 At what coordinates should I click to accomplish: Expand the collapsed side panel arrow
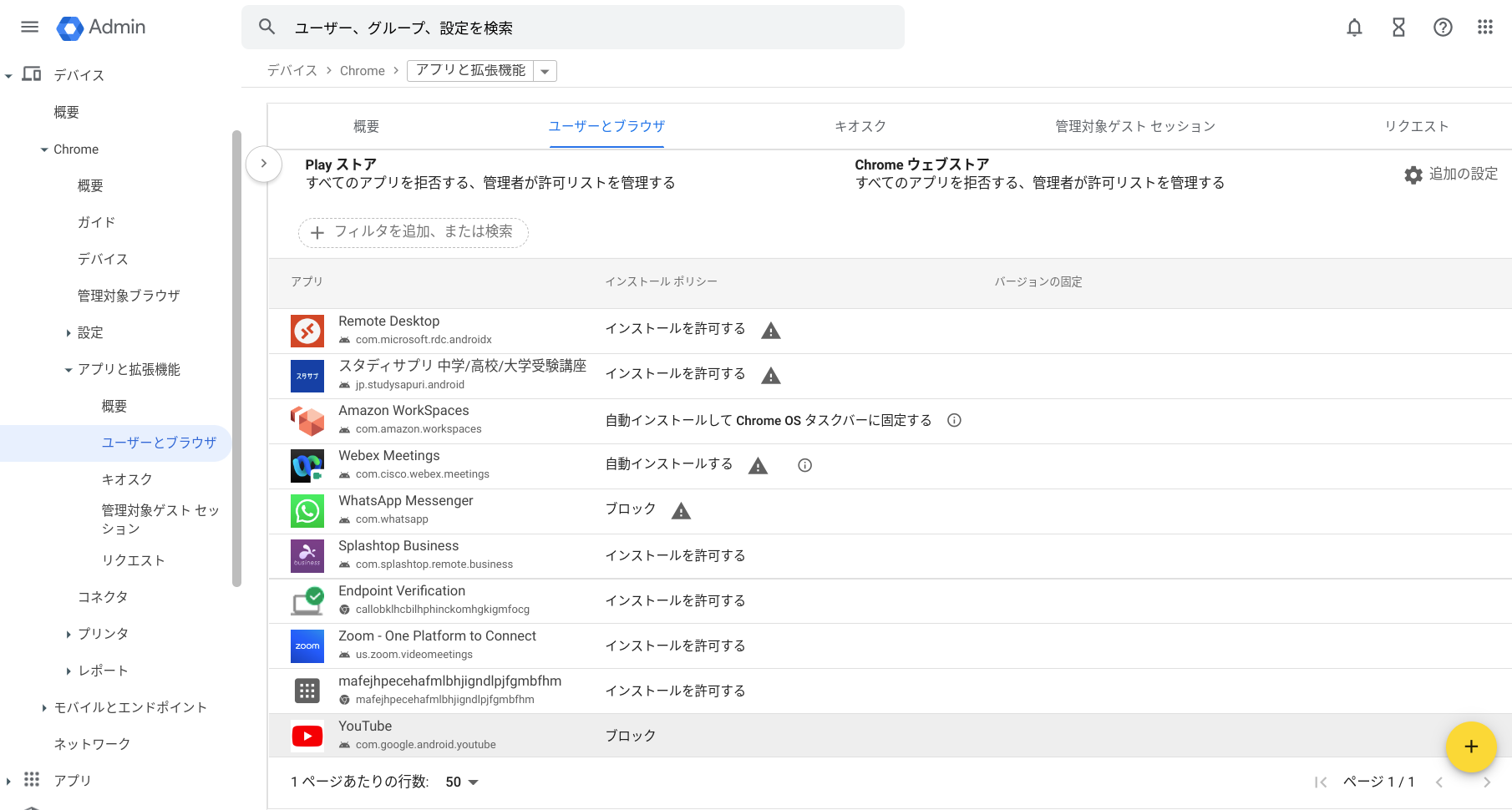coord(264,164)
